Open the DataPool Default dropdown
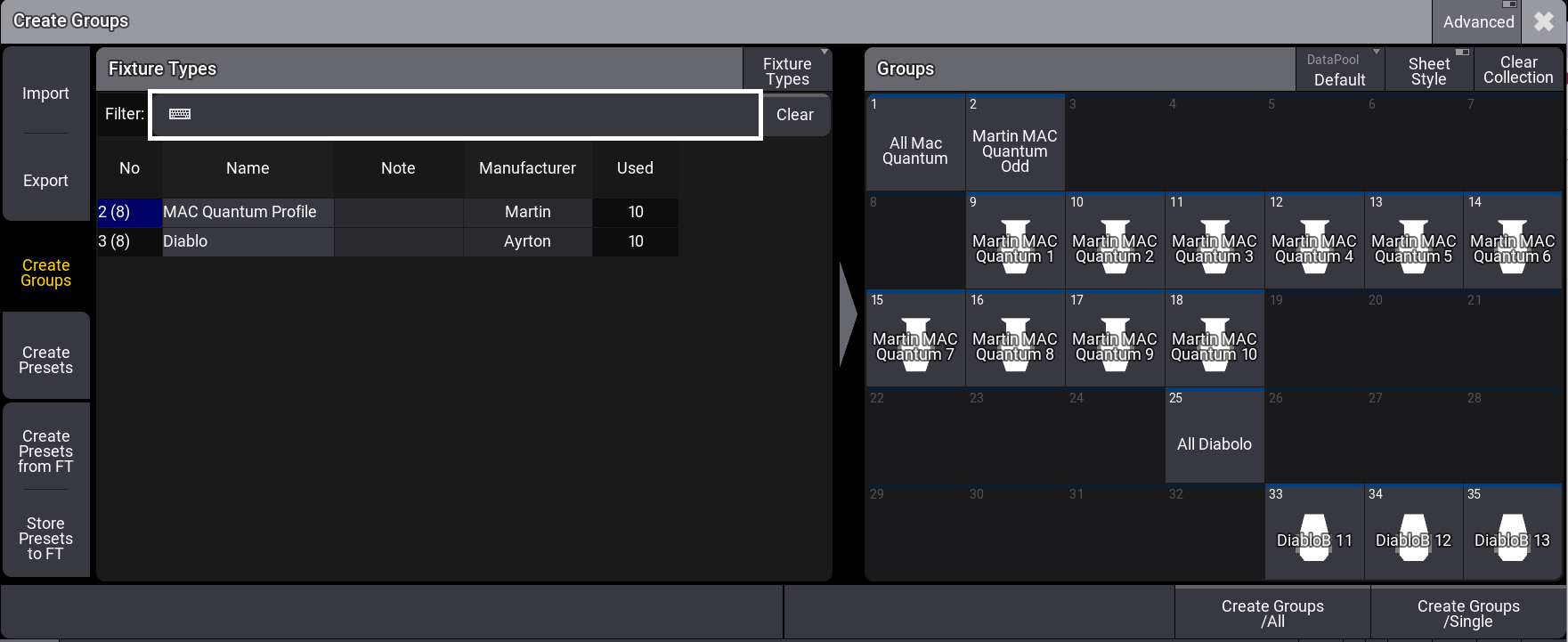 click(x=1339, y=70)
